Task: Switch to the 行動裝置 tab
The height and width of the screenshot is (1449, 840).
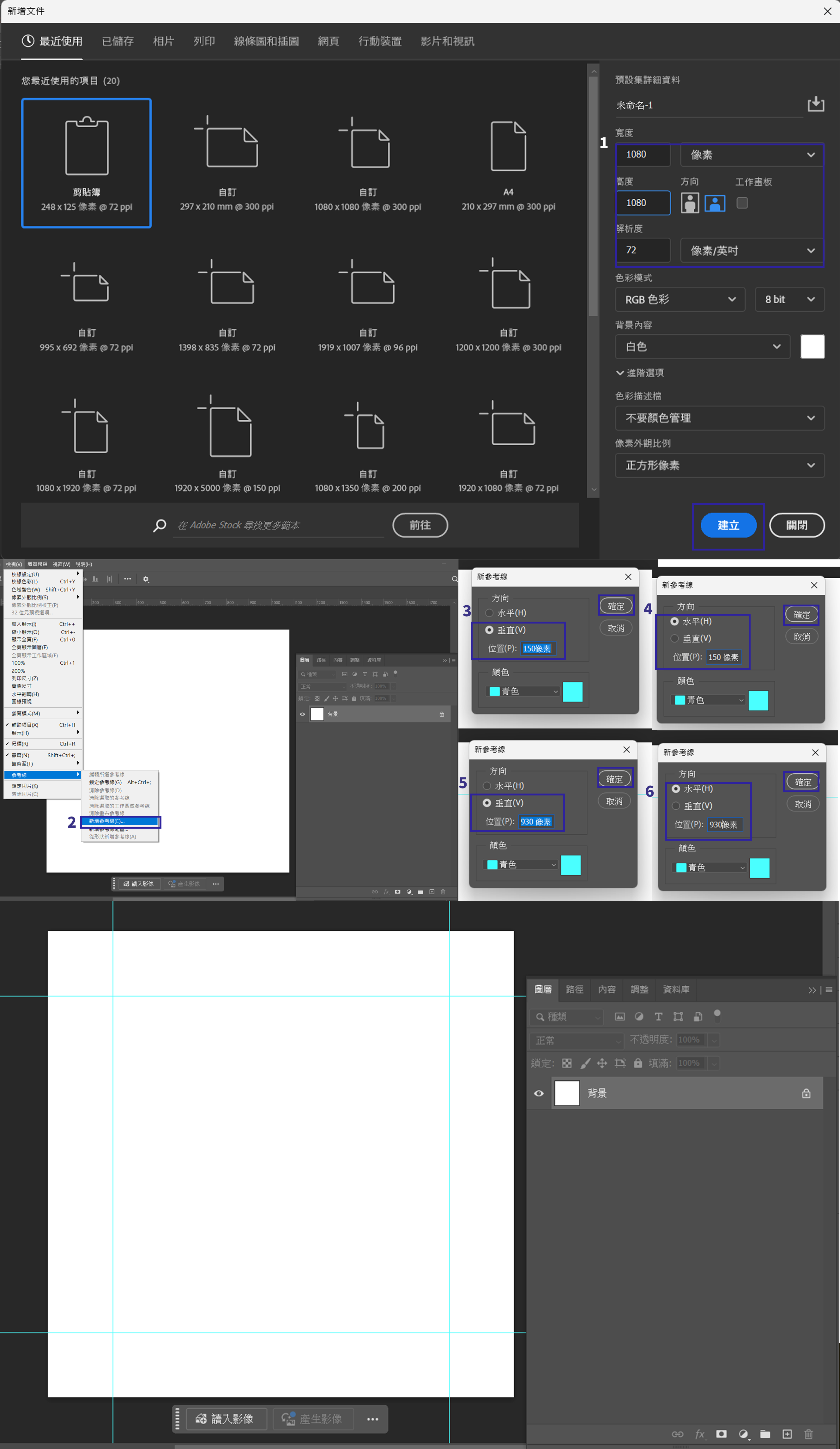Action: [x=380, y=41]
